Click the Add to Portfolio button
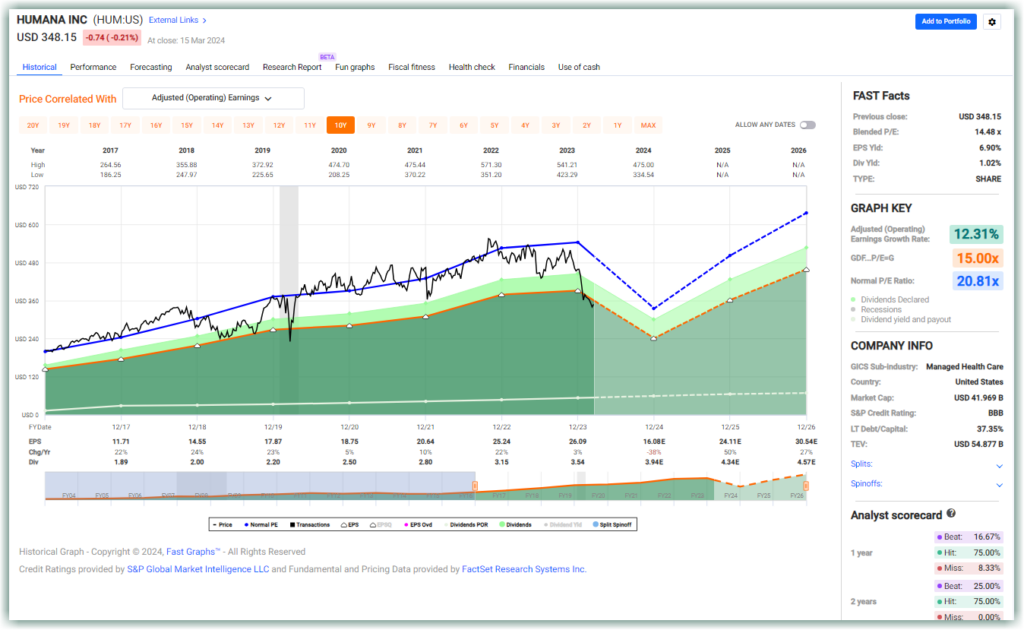Viewport: 1024px width, 630px height. 945,22
